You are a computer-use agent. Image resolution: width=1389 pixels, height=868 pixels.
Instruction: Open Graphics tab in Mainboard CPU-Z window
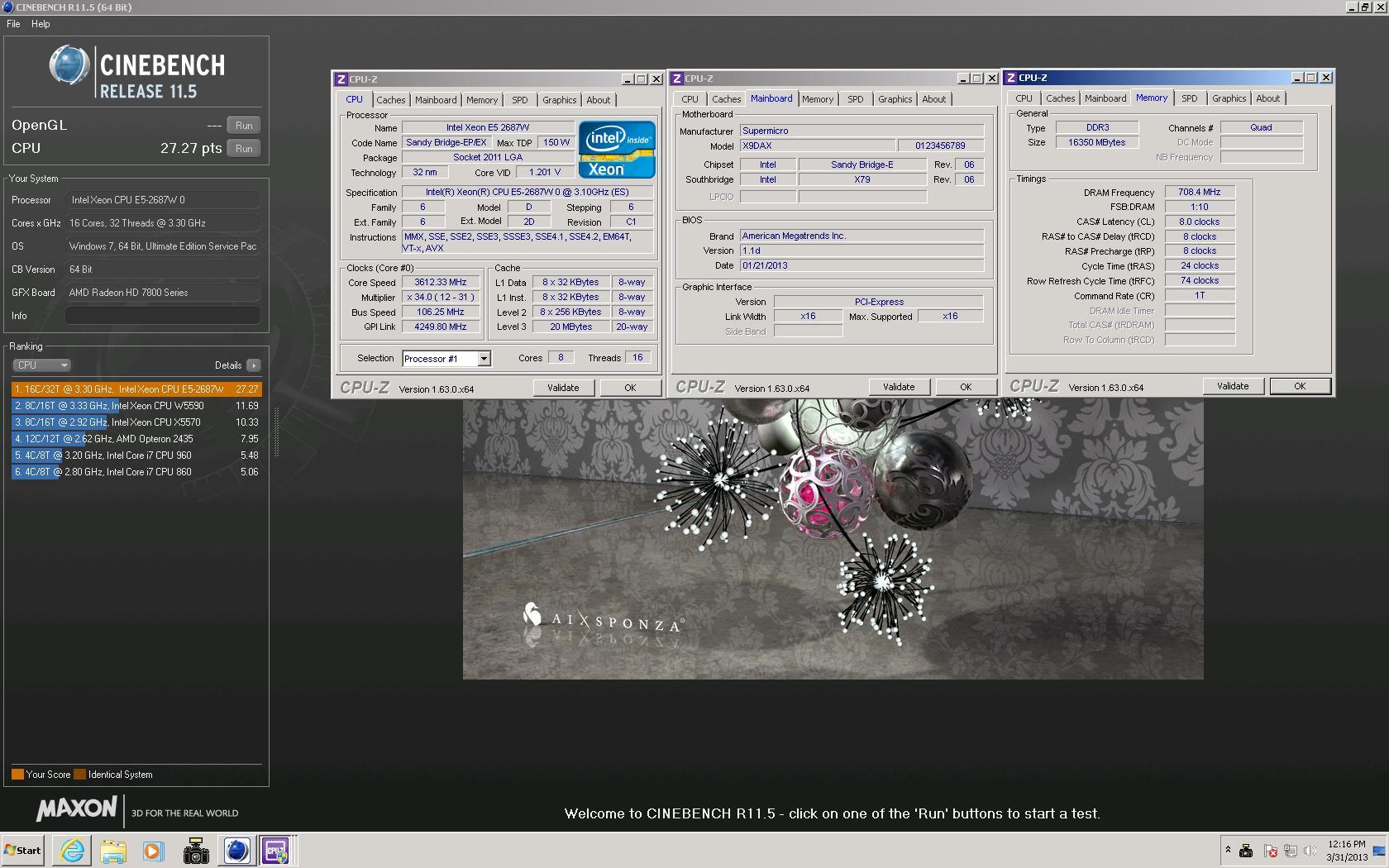click(895, 99)
